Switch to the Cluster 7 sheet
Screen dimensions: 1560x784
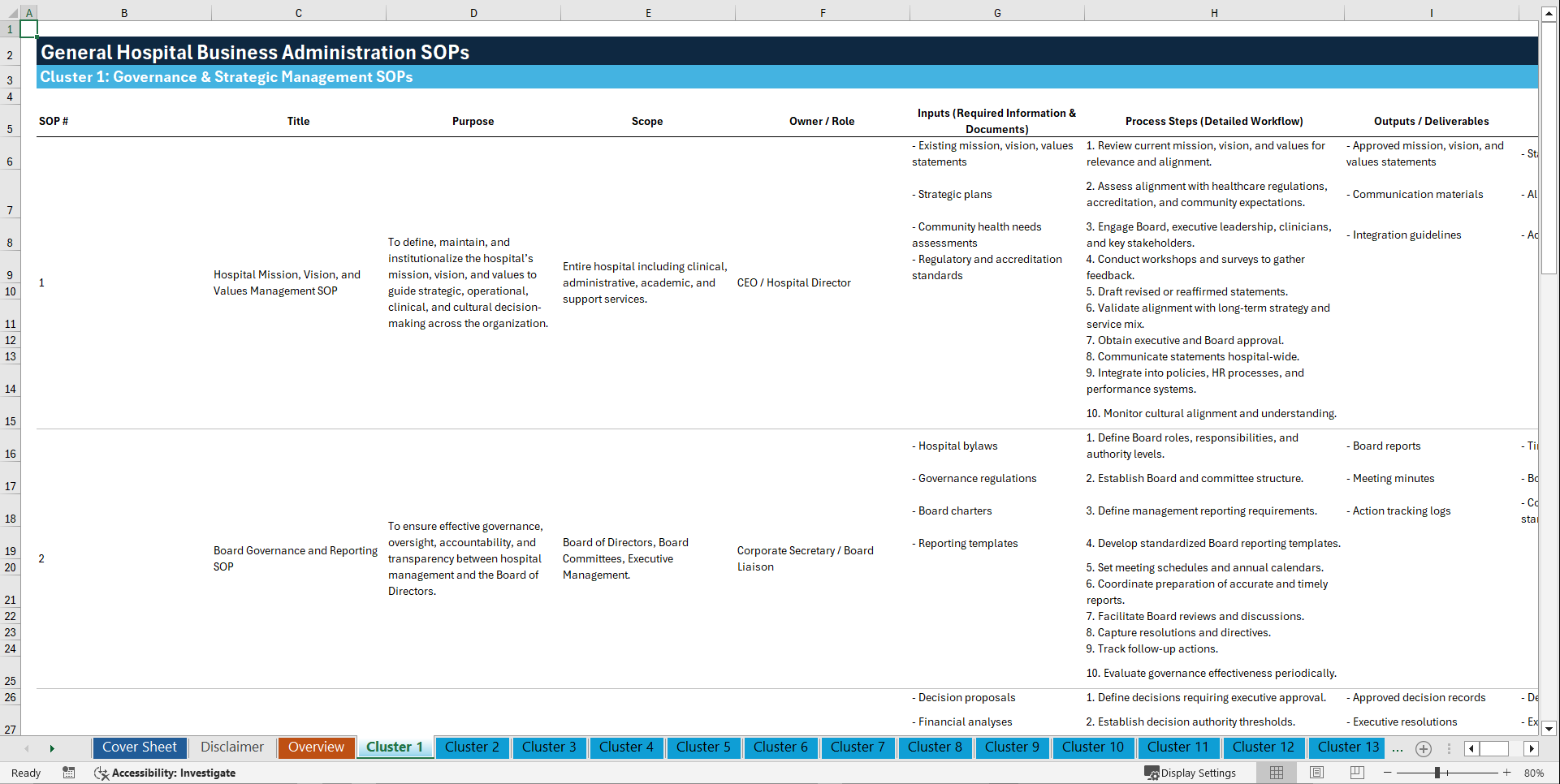pyautogui.click(x=858, y=747)
